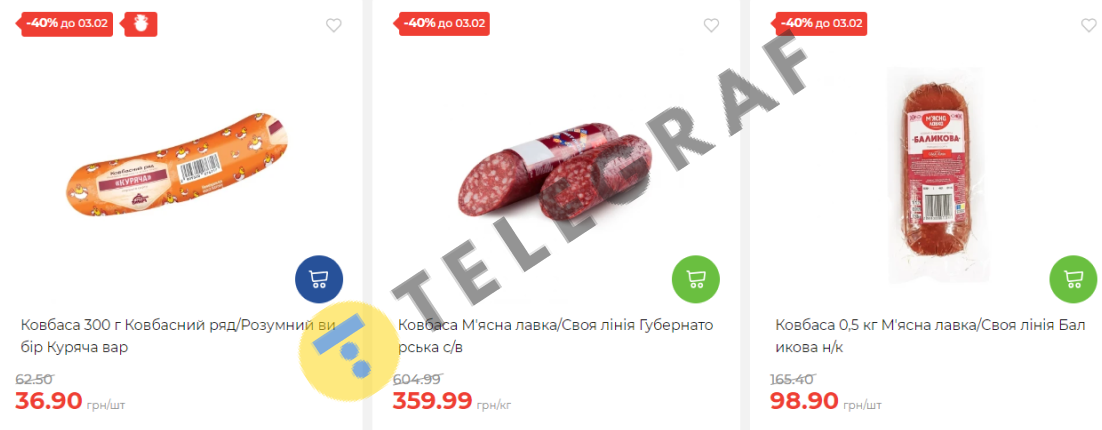Viewport: 1102px width, 430px height.
Task: Click the crossed-out 604.99 old price
Action: click(x=417, y=379)
